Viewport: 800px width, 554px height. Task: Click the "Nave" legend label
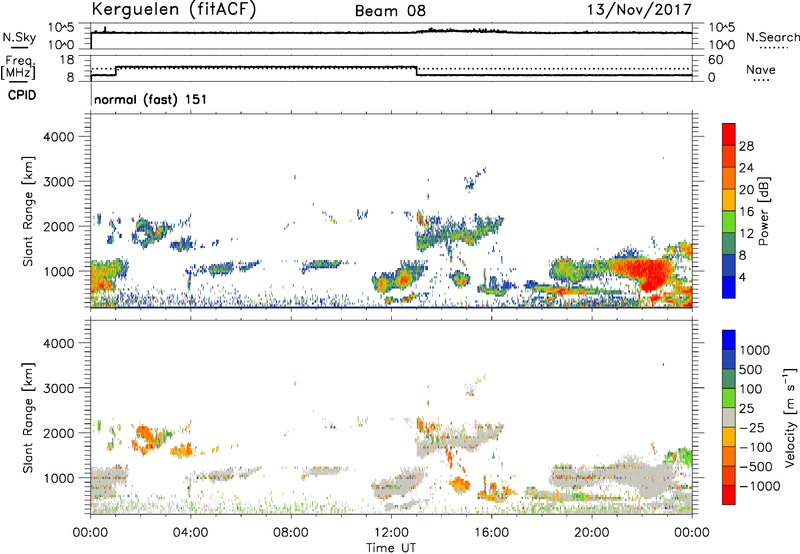pyautogui.click(x=761, y=69)
